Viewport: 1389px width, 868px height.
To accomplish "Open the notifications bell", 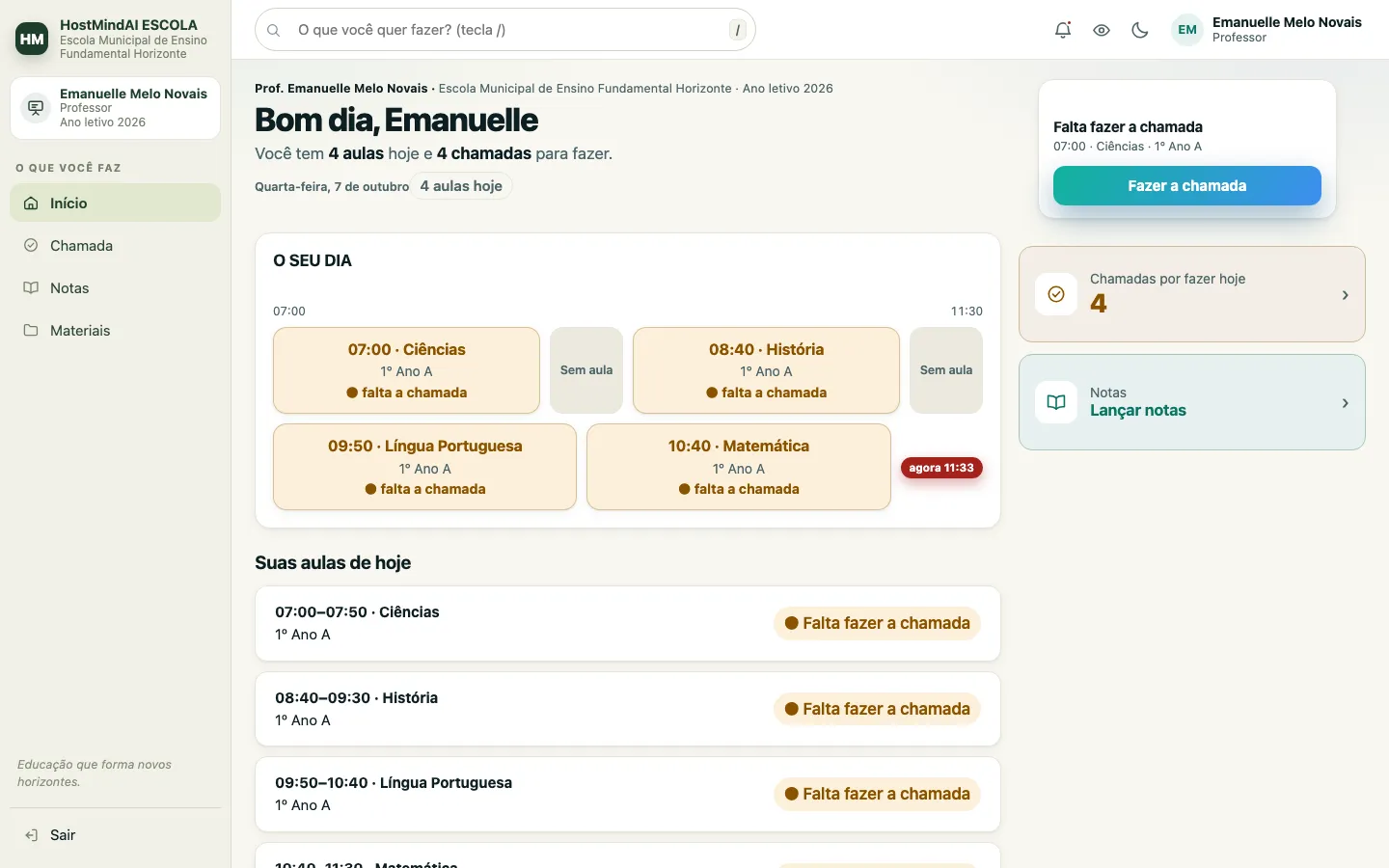I will (1063, 30).
